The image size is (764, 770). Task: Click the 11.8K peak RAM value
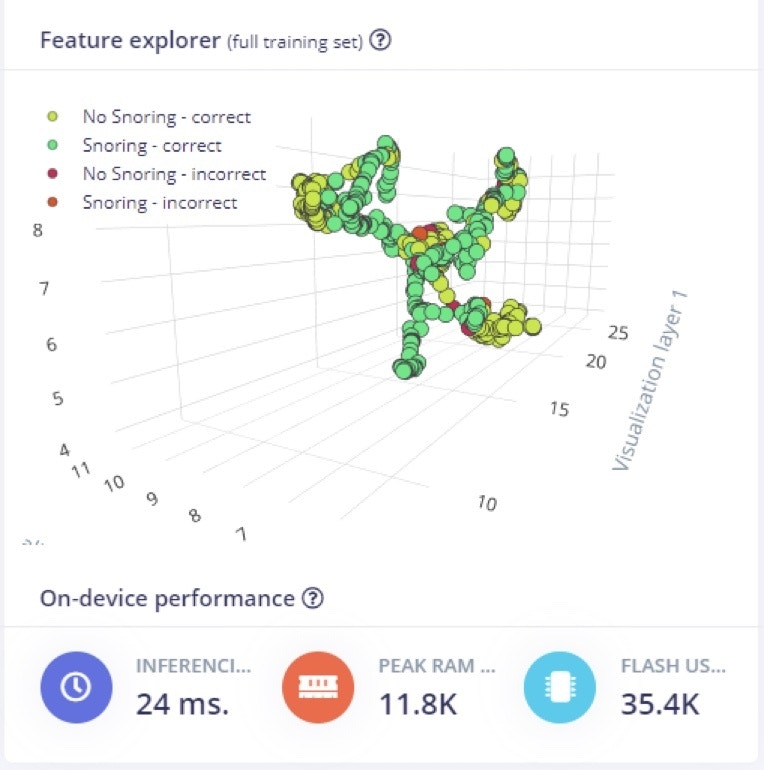[418, 704]
